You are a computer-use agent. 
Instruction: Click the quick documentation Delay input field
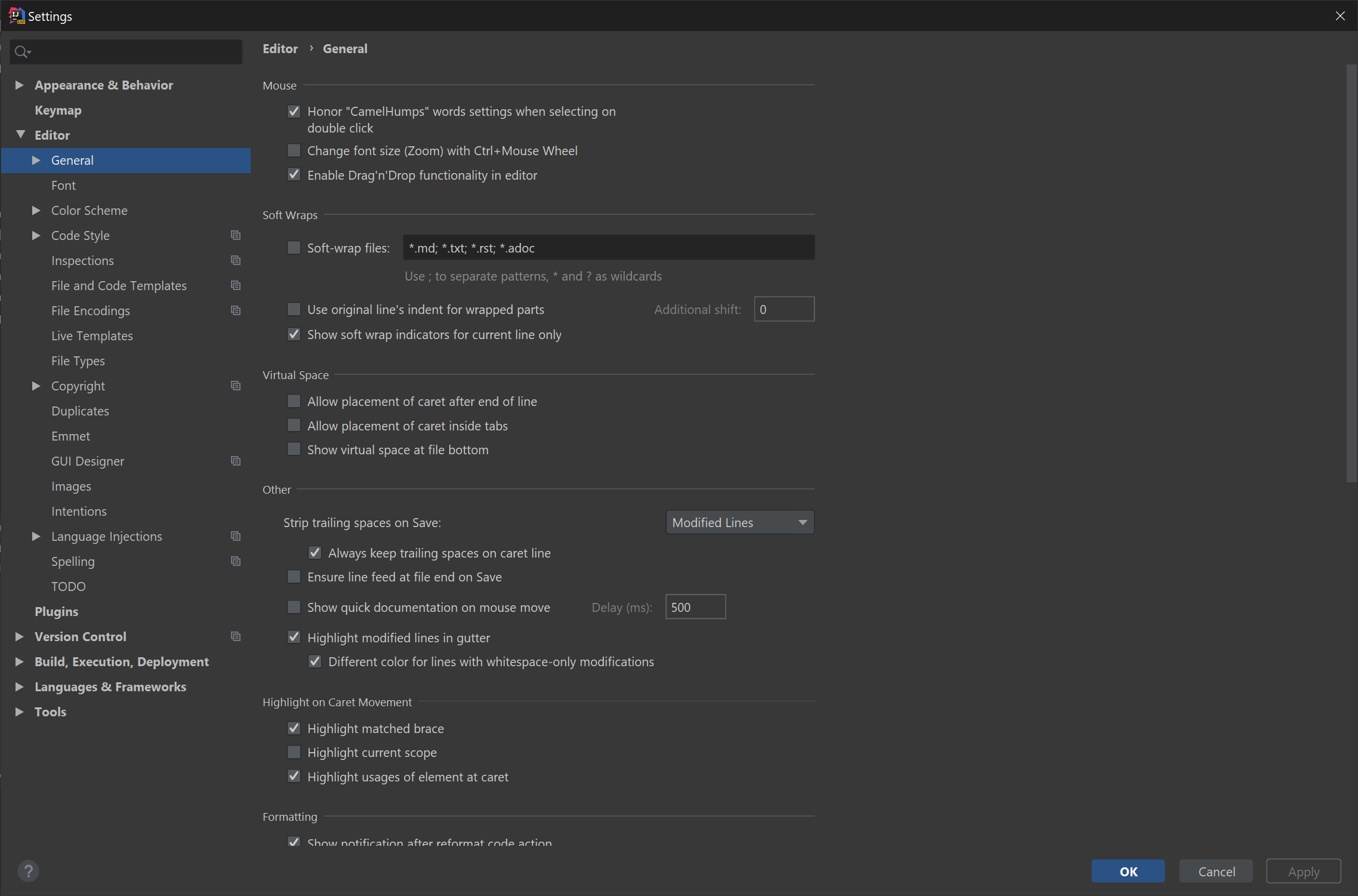[695, 607]
